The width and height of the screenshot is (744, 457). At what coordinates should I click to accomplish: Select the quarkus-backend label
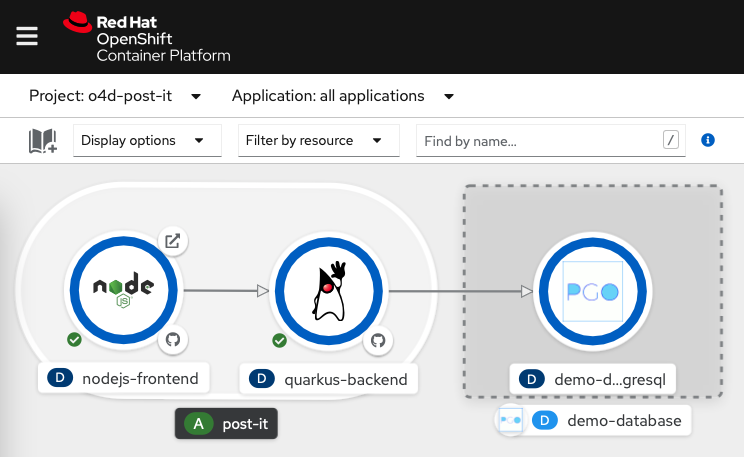click(x=328, y=379)
